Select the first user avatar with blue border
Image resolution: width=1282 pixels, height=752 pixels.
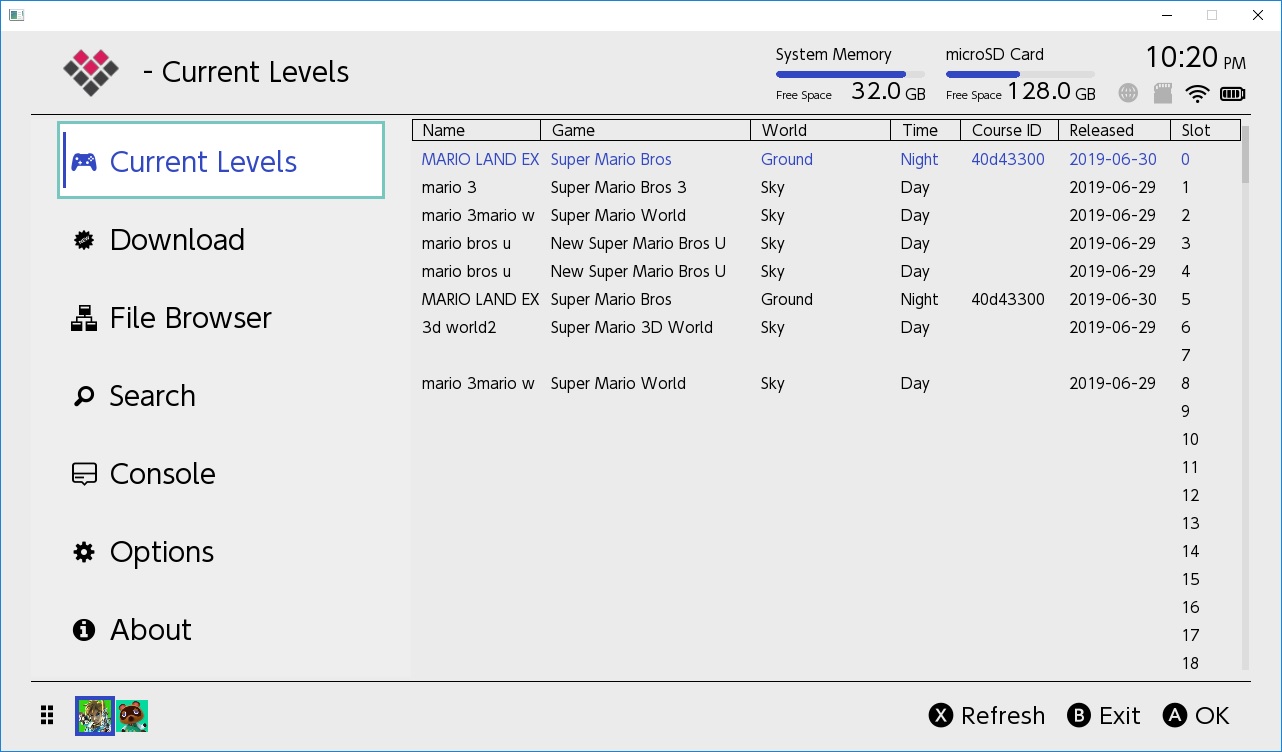(95, 716)
